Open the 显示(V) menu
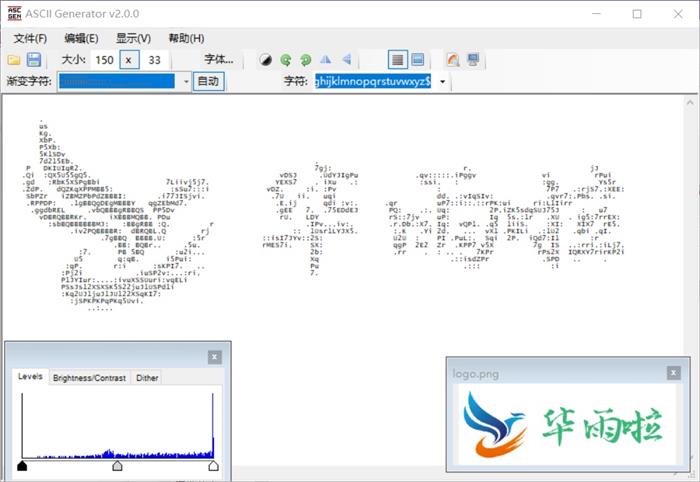Viewport: 700px width, 482px height. pos(133,38)
